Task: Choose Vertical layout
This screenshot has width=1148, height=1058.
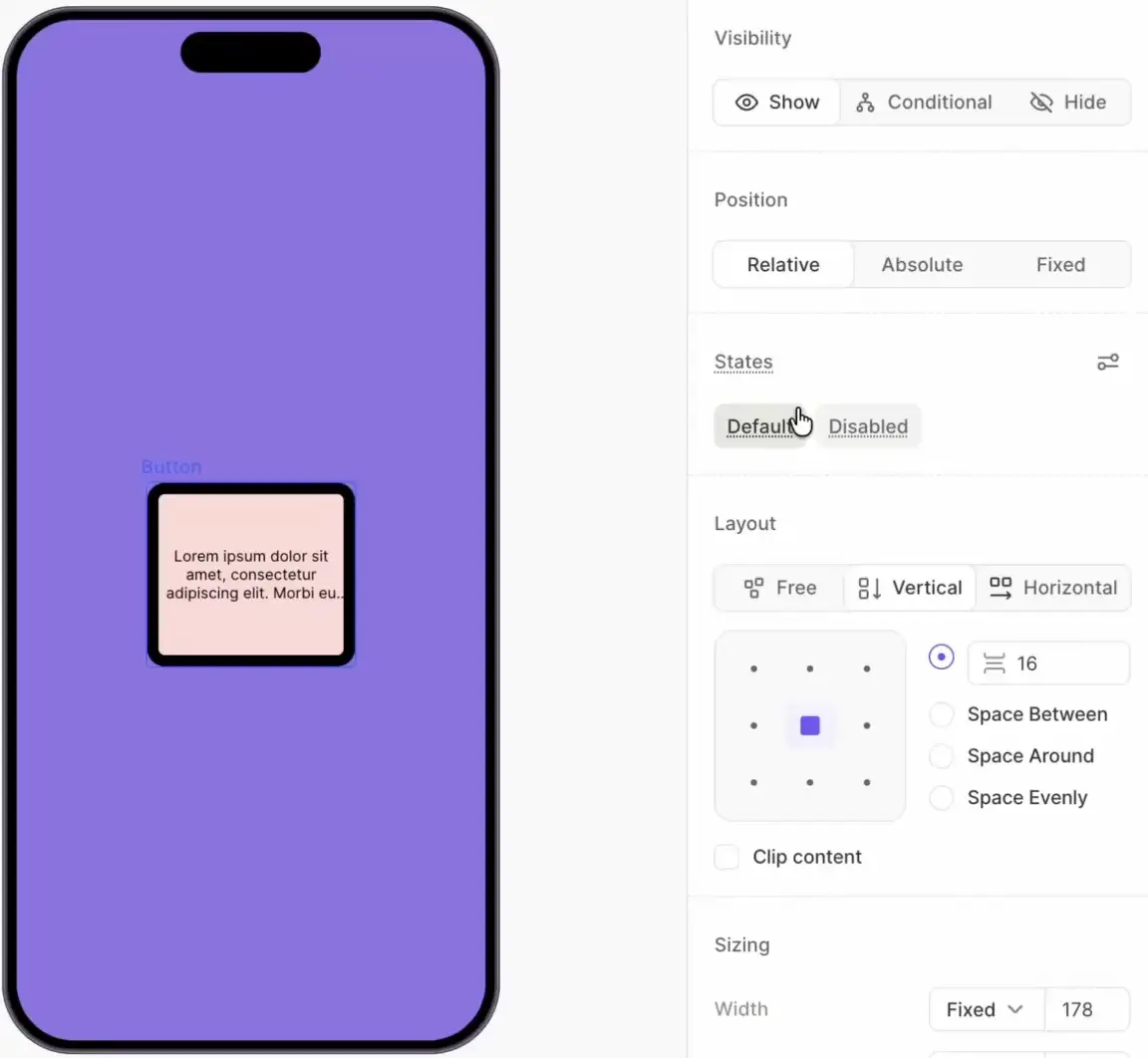Action: (909, 588)
